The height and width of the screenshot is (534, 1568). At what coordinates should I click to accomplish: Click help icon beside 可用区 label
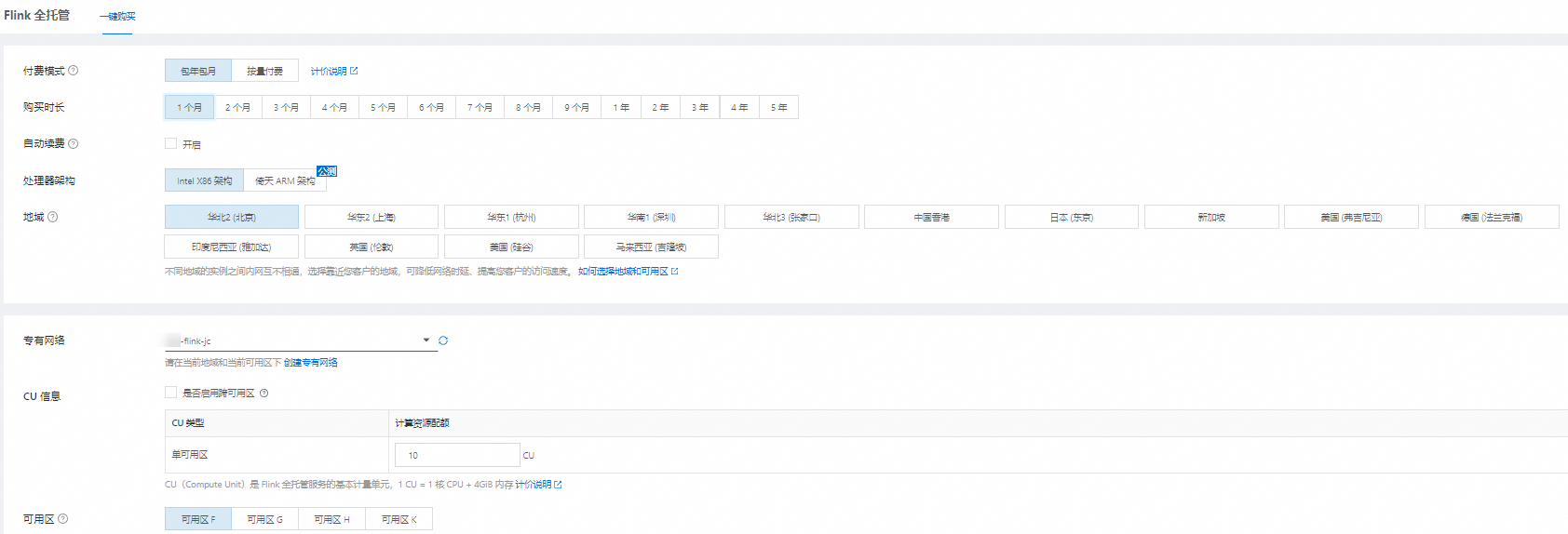(x=63, y=519)
